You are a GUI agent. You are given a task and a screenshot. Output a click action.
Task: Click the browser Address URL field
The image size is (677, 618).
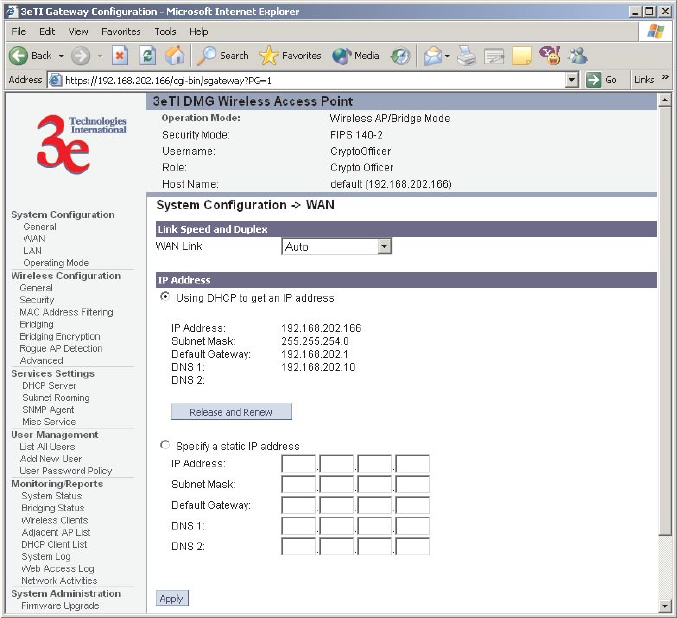click(x=313, y=80)
